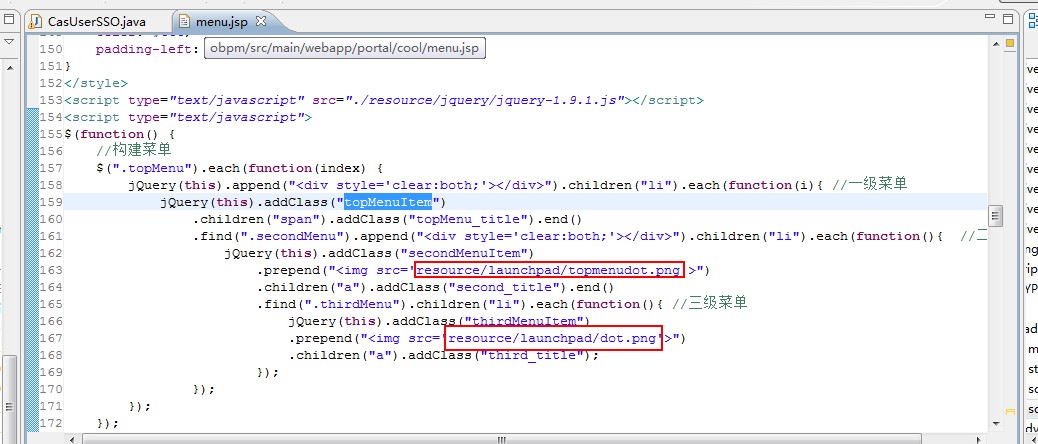This screenshot has height=444, width=1038.
Task: Close the menu.jsp tab
Action: point(260,21)
